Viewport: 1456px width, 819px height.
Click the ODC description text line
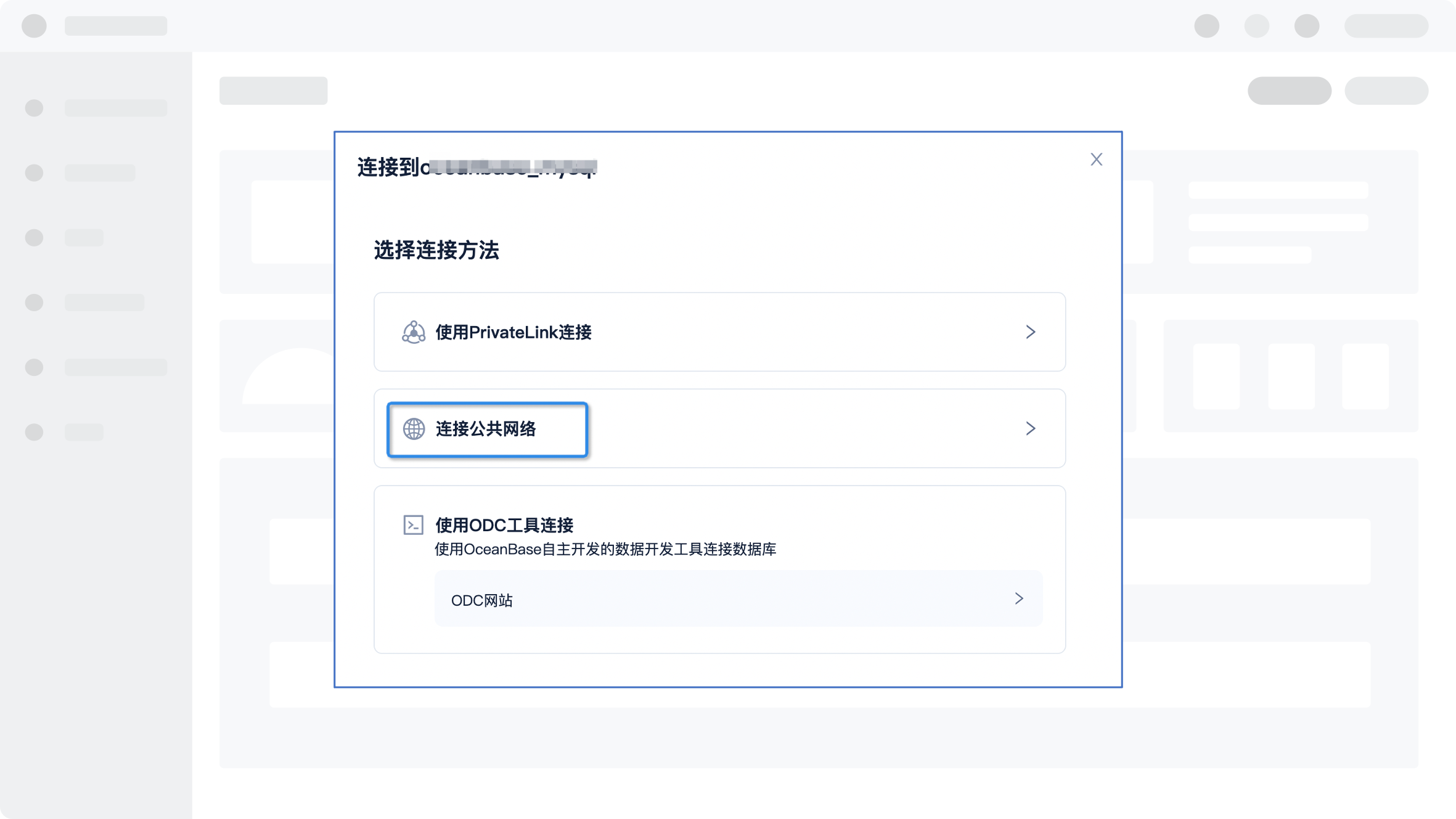(605, 549)
